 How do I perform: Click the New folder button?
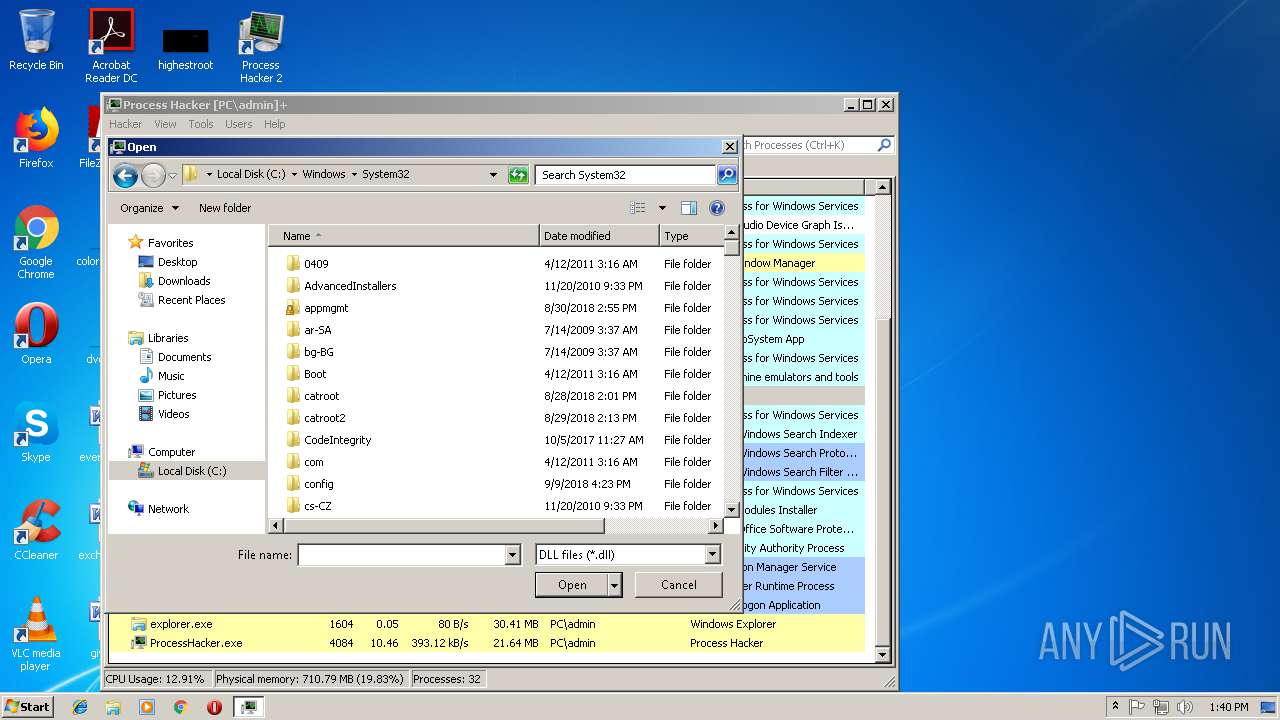click(x=225, y=208)
